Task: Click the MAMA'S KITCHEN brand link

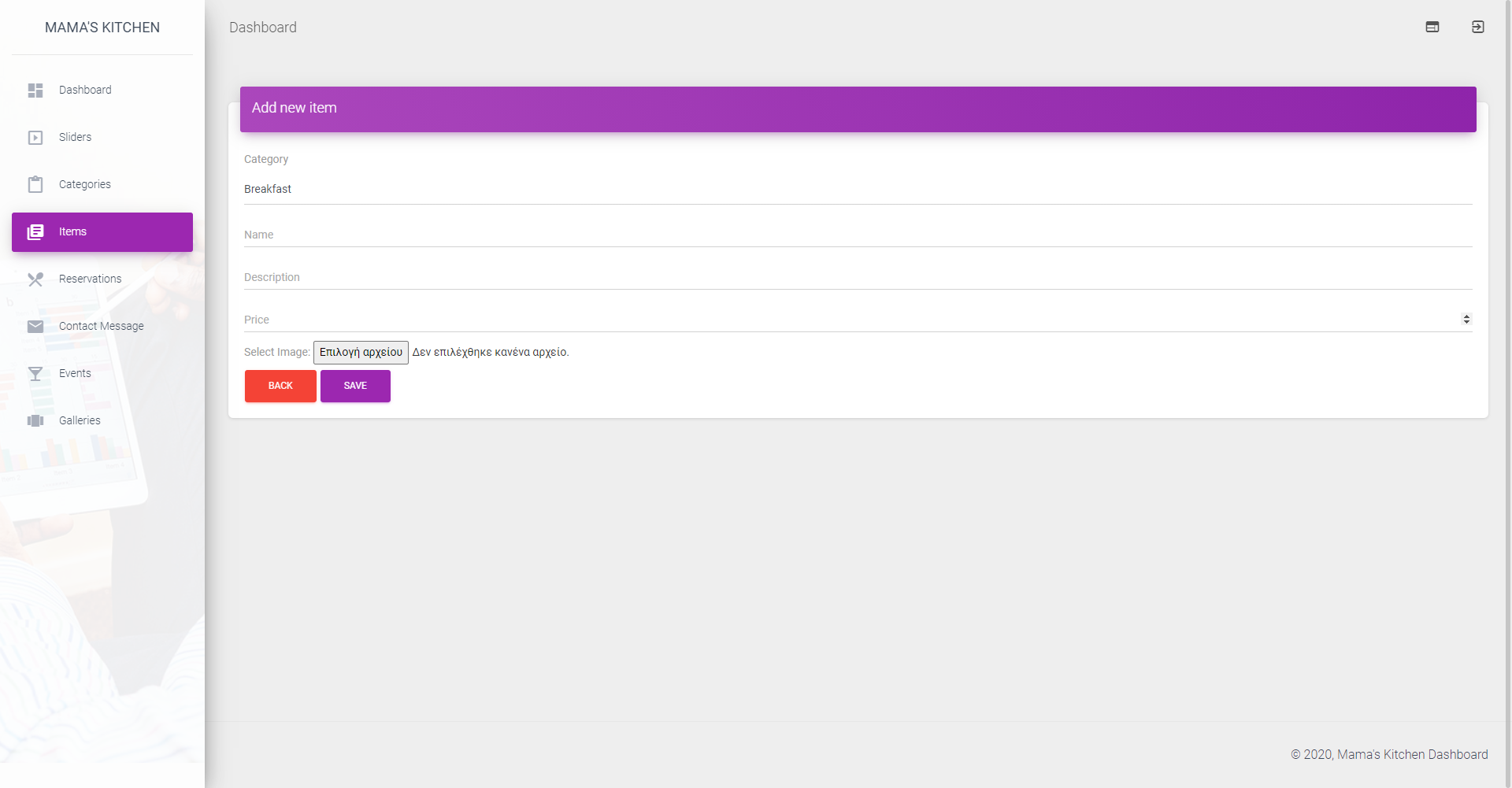Action: point(102,28)
